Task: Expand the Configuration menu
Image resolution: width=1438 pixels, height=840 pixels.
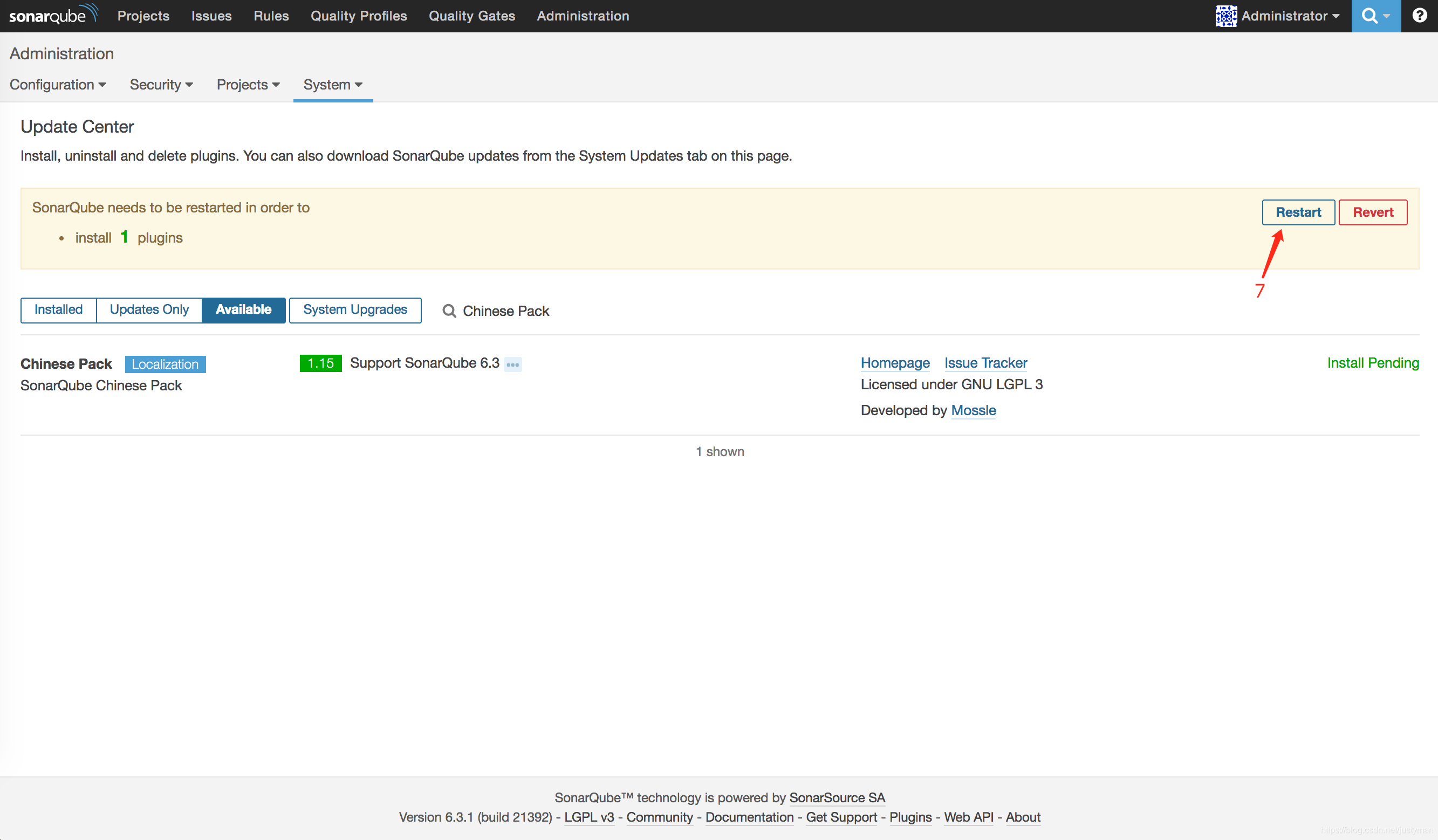Action: tap(58, 85)
